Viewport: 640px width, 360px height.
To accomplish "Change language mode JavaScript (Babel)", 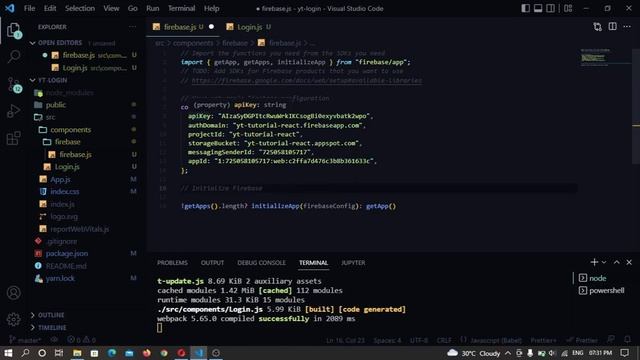I will (x=496, y=340).
